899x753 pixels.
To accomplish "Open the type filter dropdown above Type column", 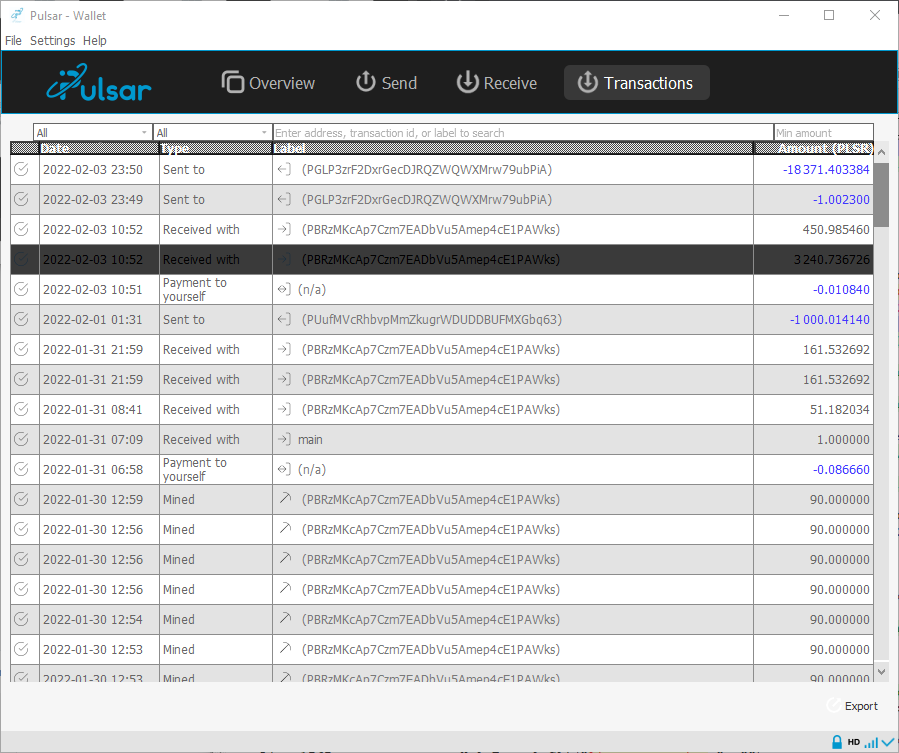I will pos(212,132).
